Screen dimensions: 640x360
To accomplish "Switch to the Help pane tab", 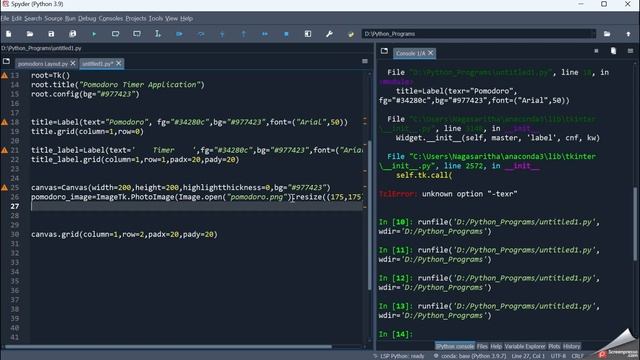I will 496,346.
